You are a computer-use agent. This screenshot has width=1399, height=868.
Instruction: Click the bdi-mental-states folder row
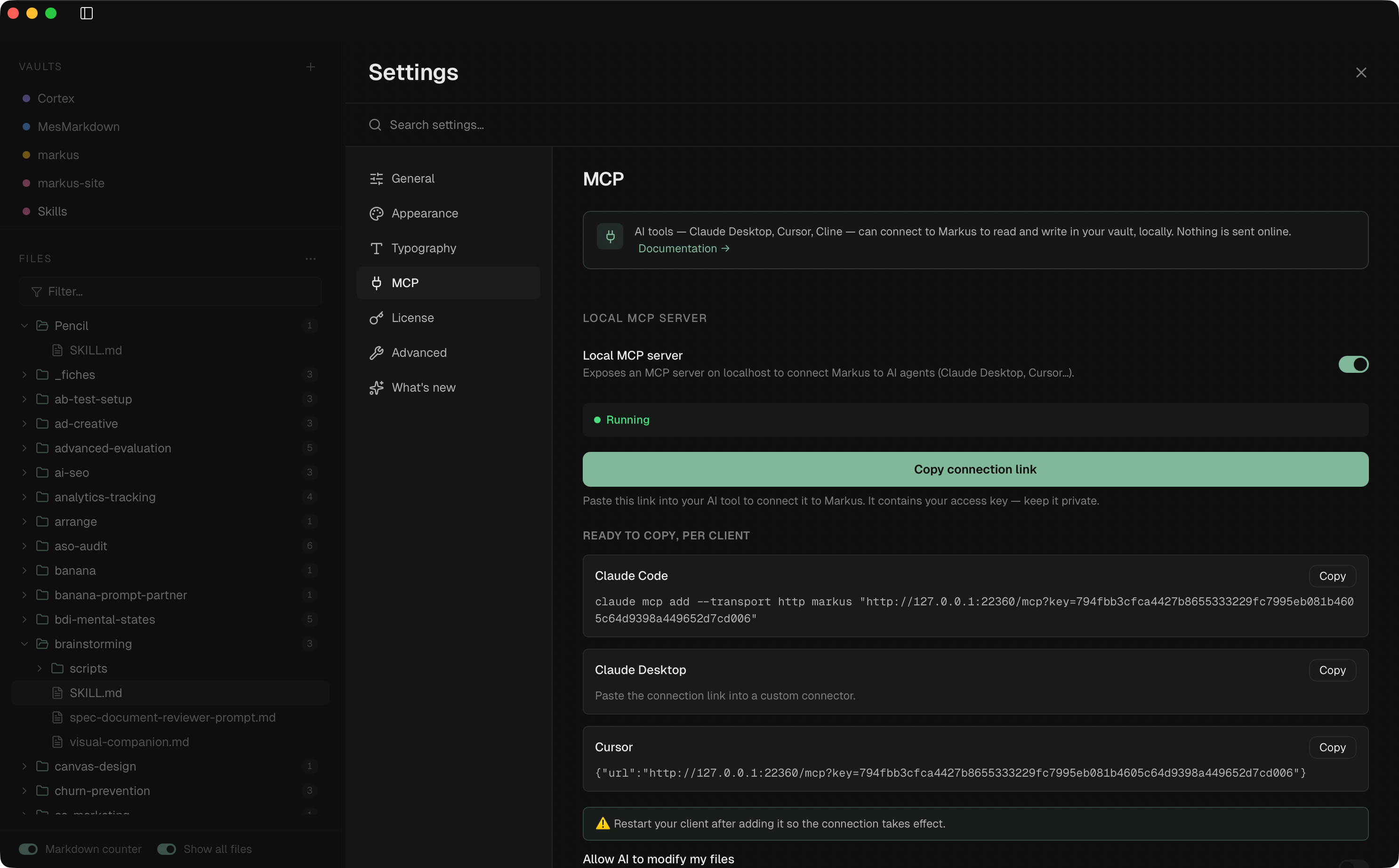(x=170, y=619)
